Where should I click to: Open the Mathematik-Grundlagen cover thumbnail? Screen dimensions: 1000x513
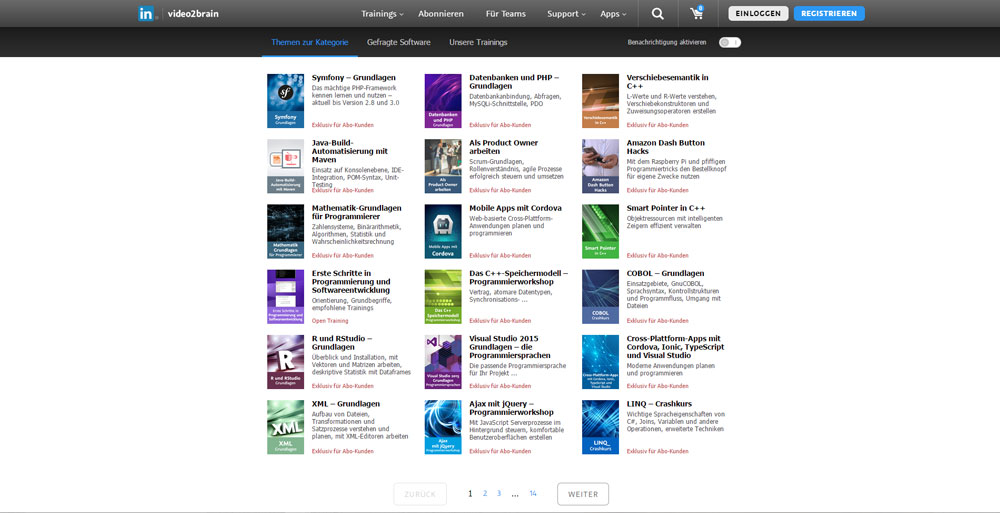285,231
